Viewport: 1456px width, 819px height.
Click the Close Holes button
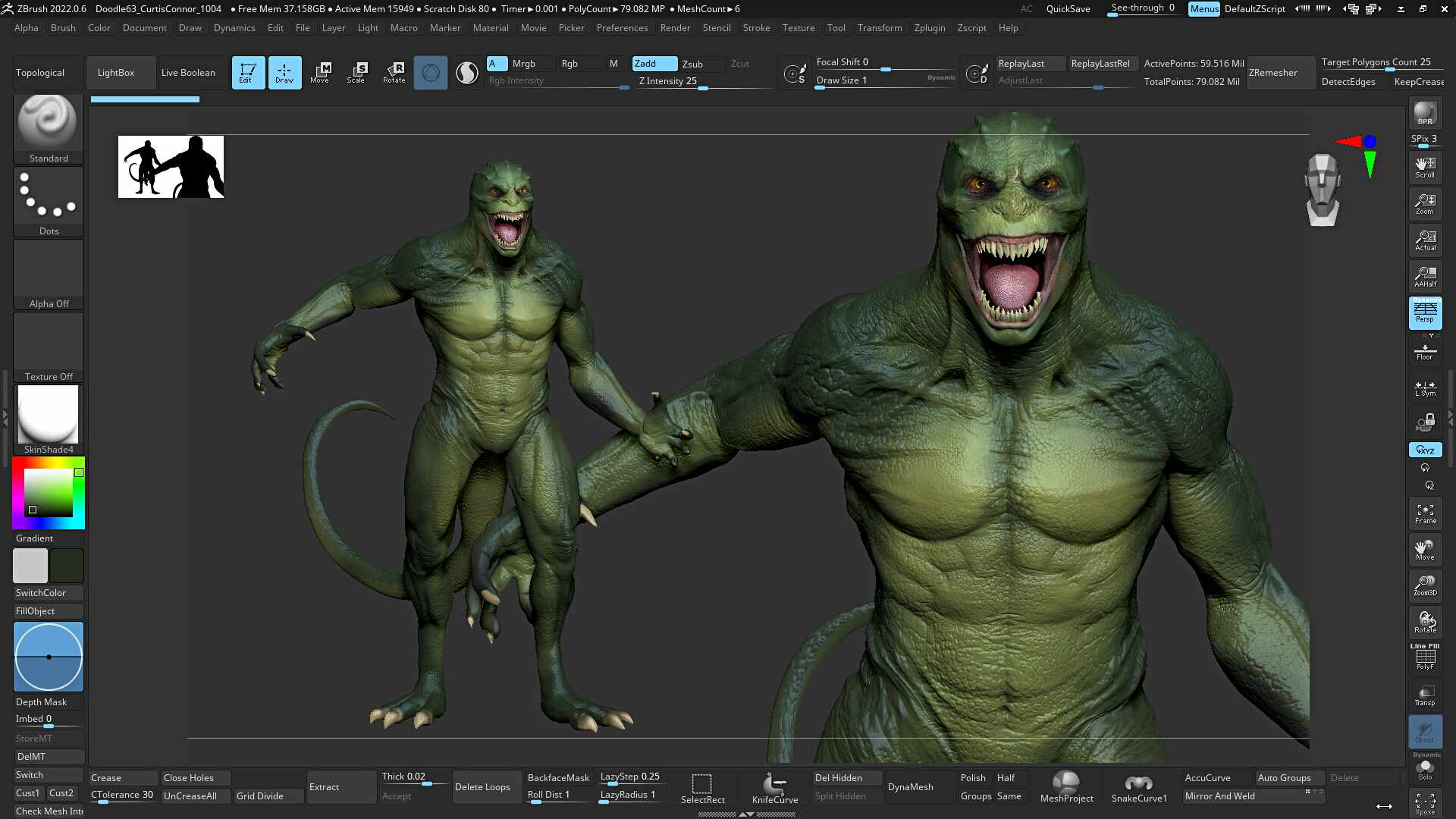[x=196, y=778]
